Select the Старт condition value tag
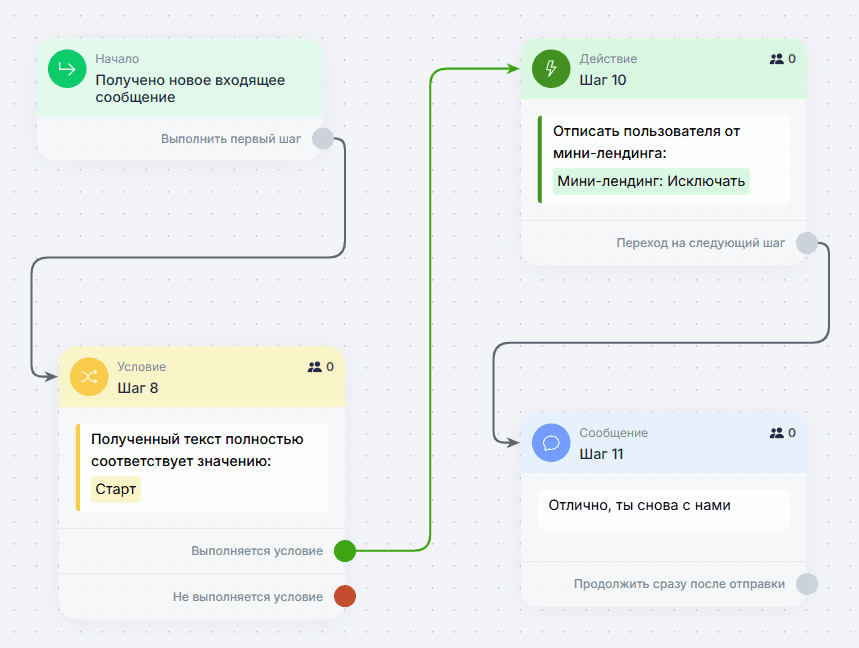859x648 pixels. [116, 489]
